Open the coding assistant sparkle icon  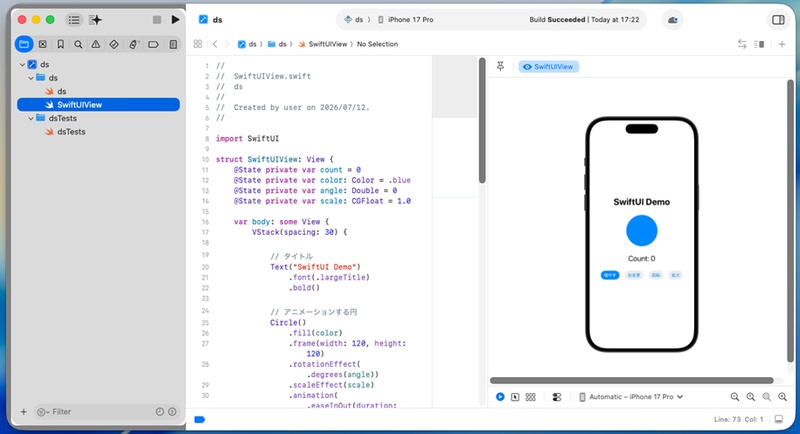pyautogui.click(x=95, y=20)
